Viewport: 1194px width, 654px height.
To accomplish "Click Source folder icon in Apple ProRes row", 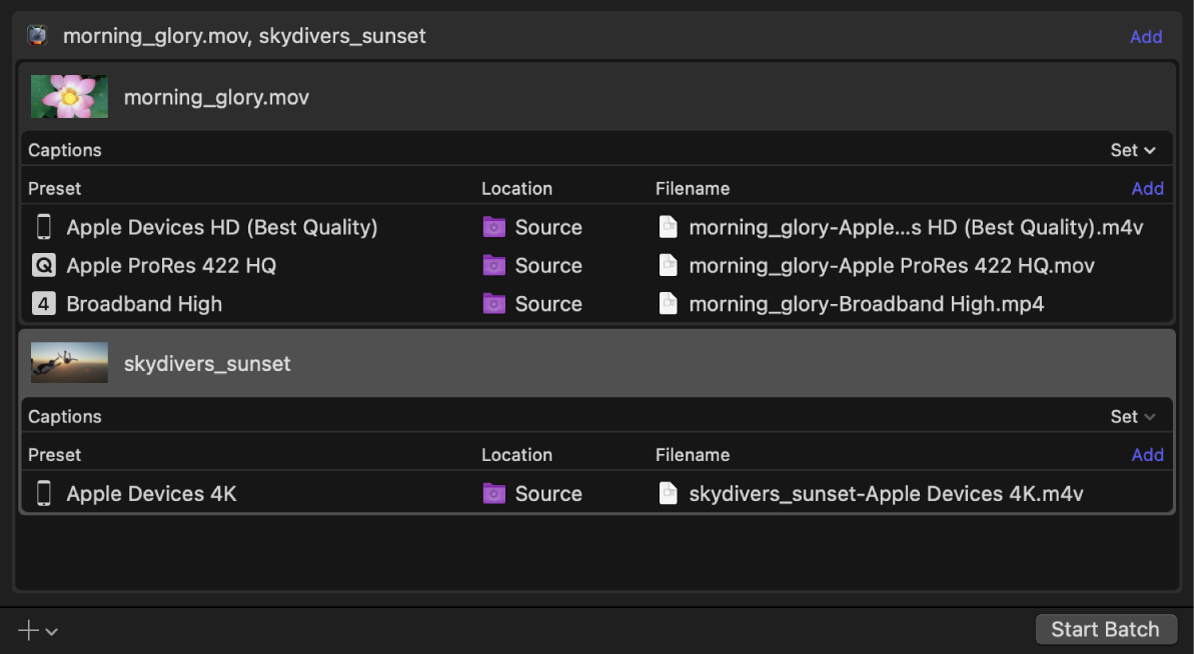I will (x=494, y=266).
